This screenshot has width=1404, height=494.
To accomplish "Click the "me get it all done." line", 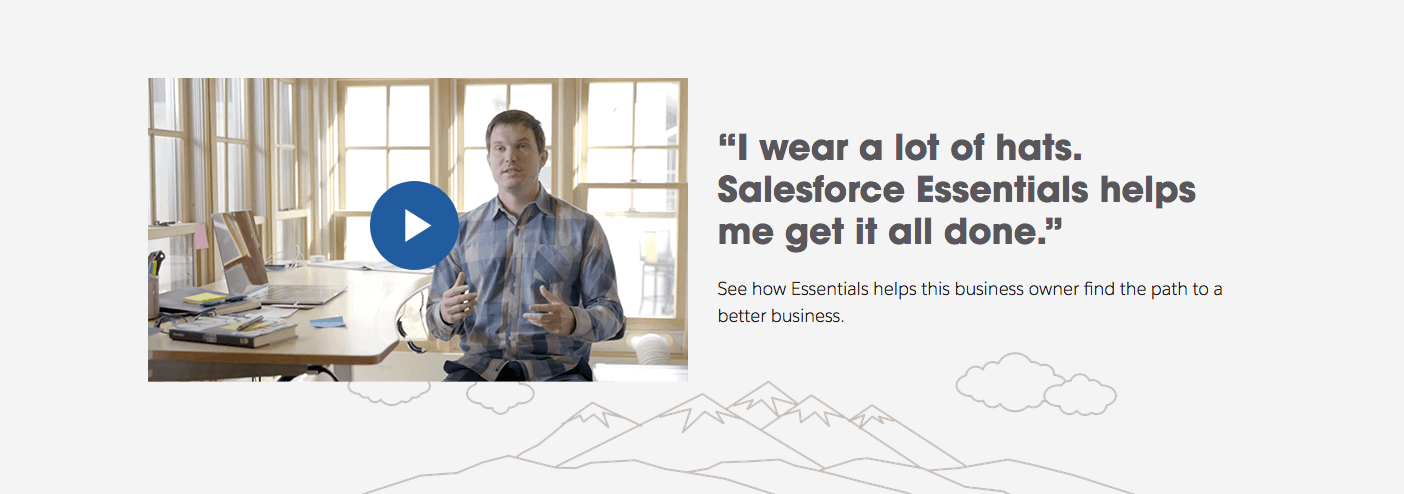I will pyautogui.click(x=890, y=231).
